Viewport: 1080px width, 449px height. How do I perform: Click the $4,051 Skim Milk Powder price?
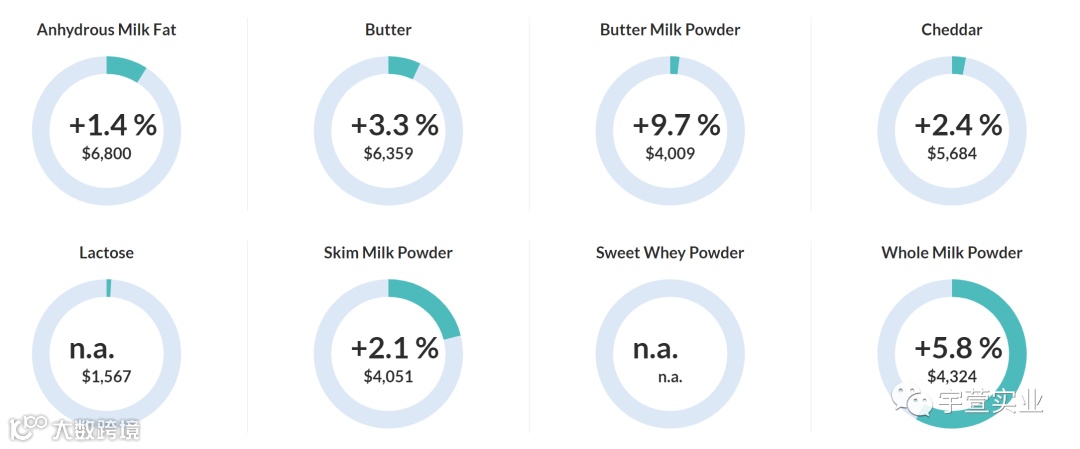388,376
